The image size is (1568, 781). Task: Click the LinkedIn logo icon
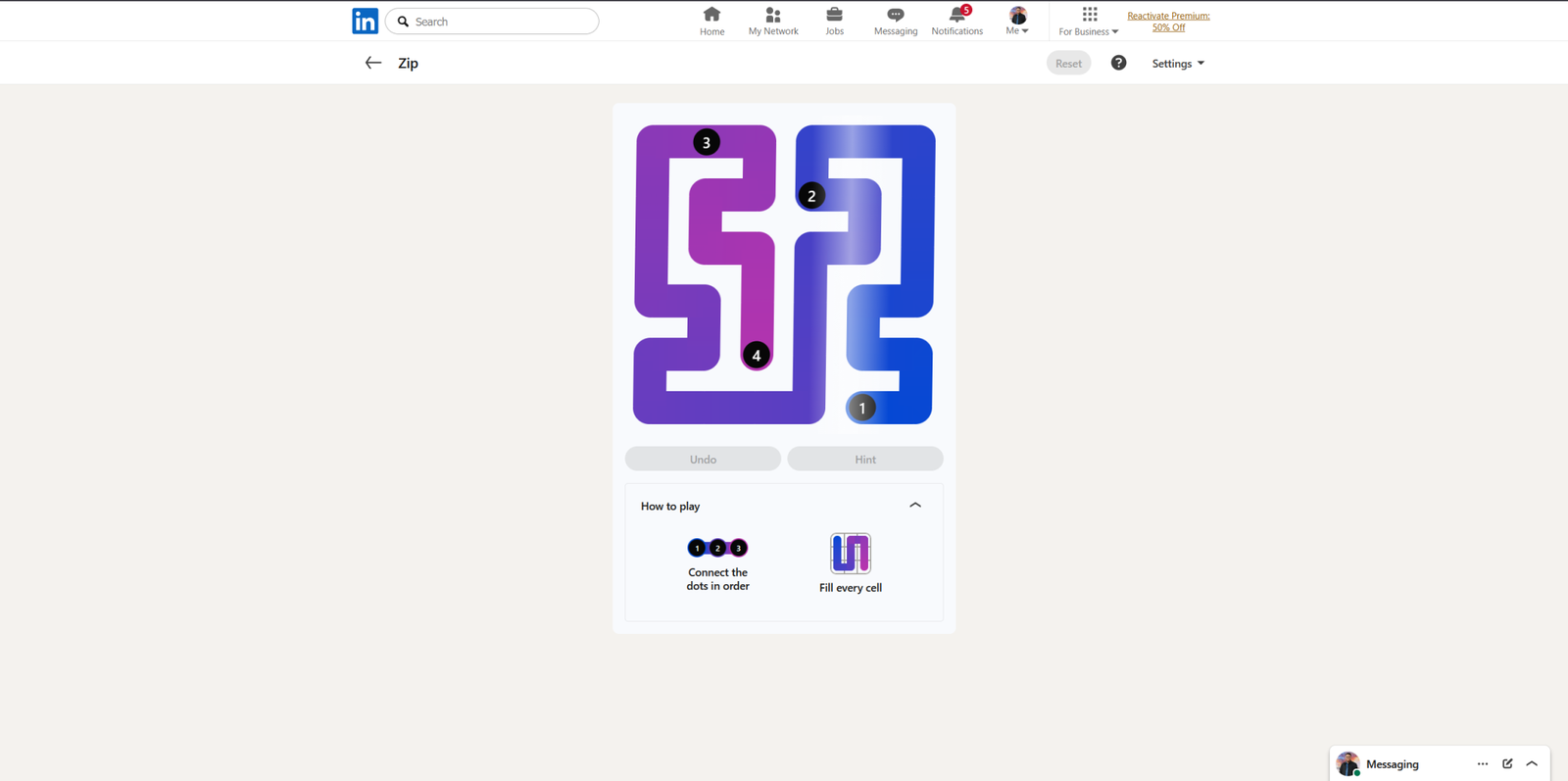[x=365, y=21]
